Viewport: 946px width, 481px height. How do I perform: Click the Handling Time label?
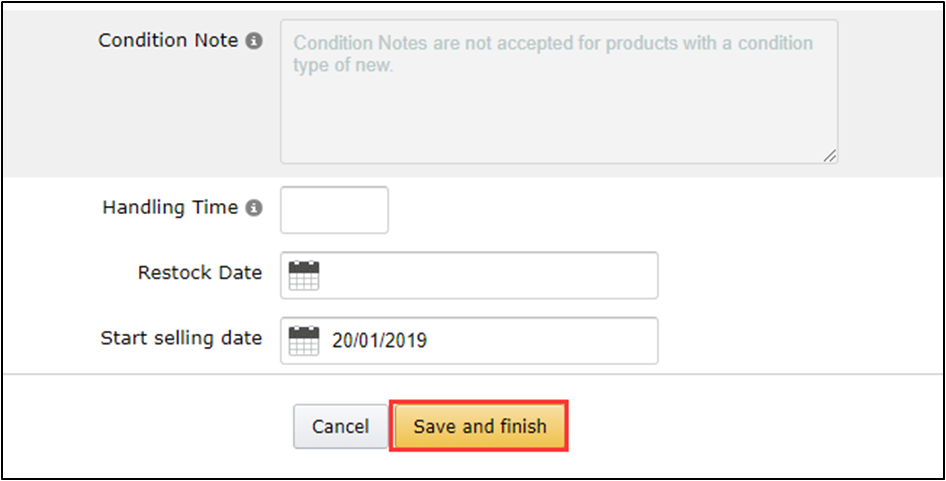[x=170, y=208]
